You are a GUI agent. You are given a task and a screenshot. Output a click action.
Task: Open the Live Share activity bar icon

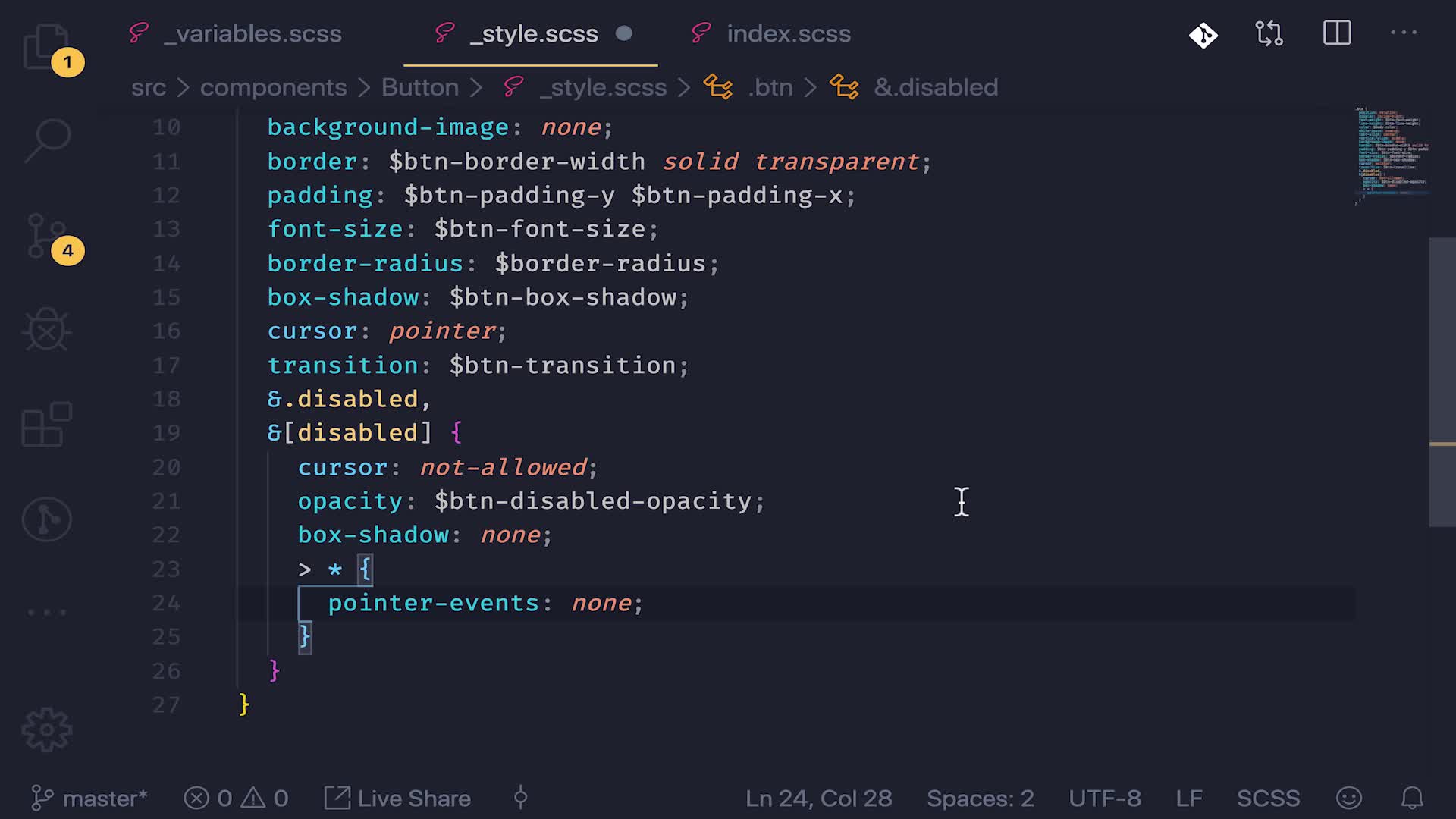47,520
